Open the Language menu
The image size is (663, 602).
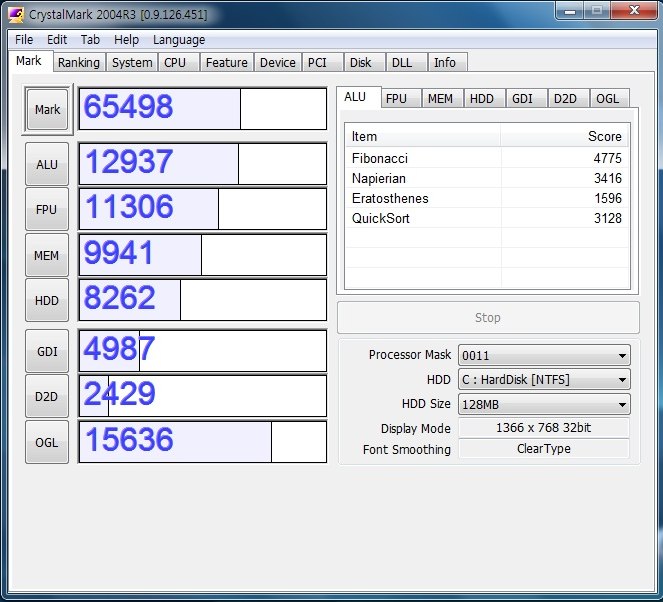[x=179, y=40]
